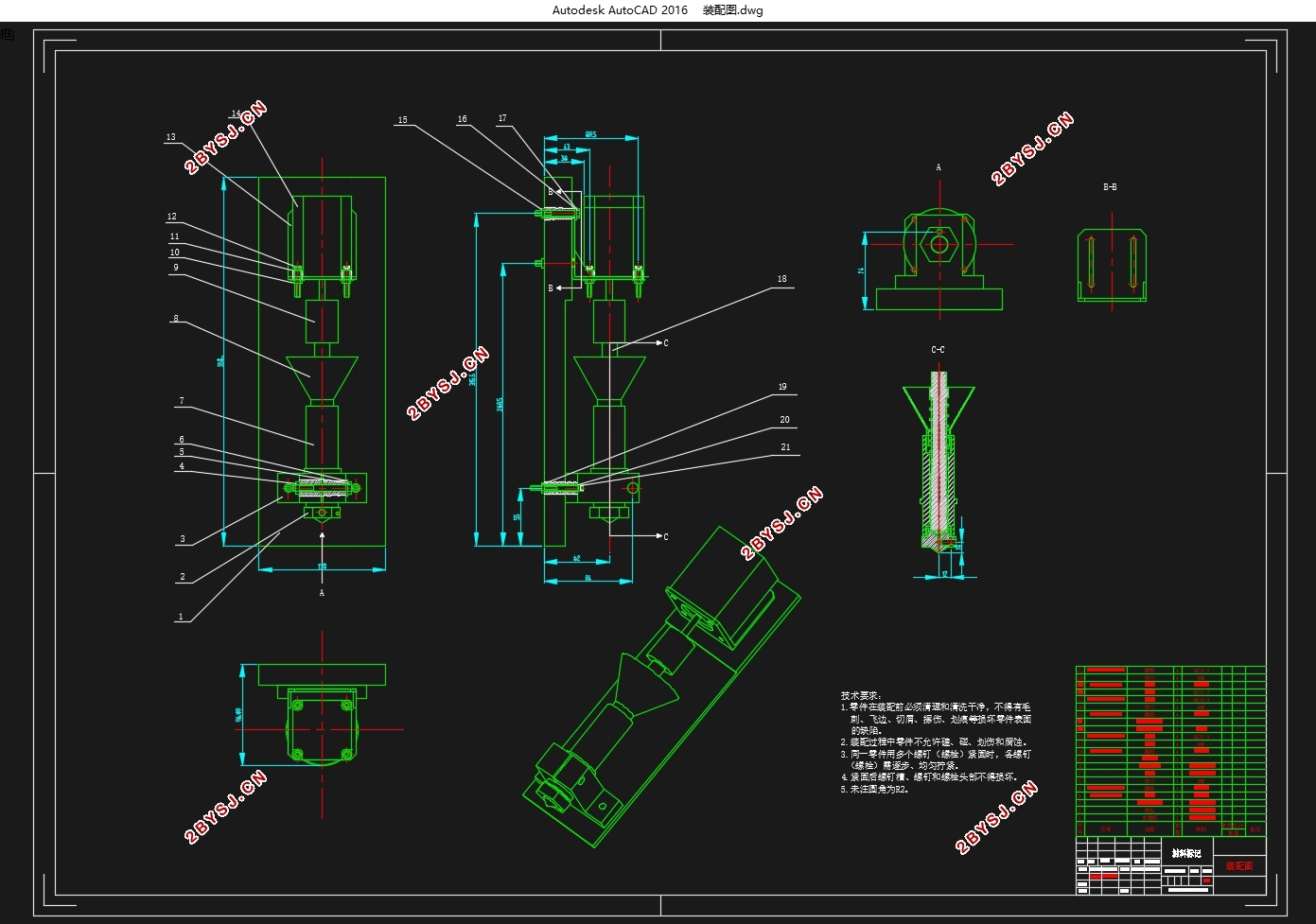The image size is (1316, 924).
Task: Click part number label 15
Action: click(403, 120)
